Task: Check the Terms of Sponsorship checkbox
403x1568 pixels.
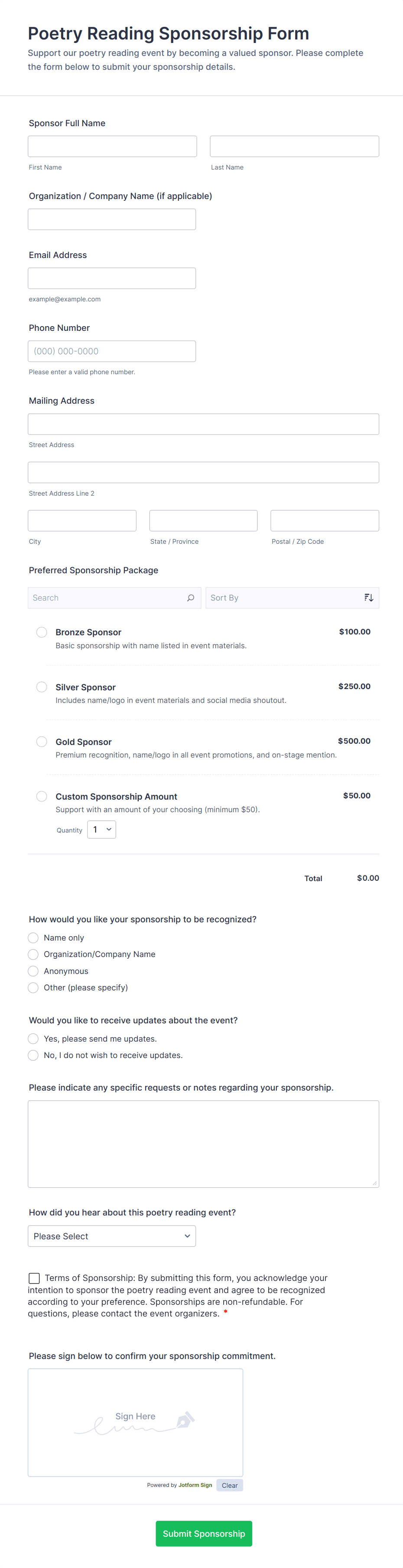Action: coord(35,1277)
